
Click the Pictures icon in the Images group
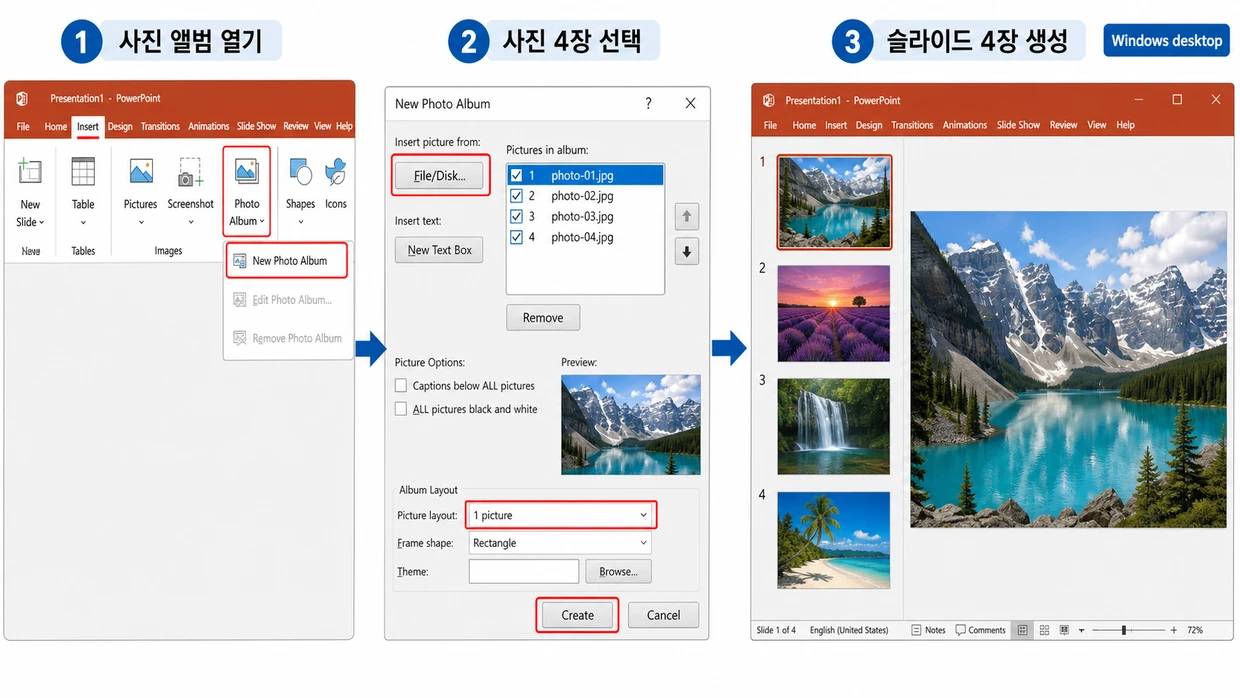click(x=141, y=172)
